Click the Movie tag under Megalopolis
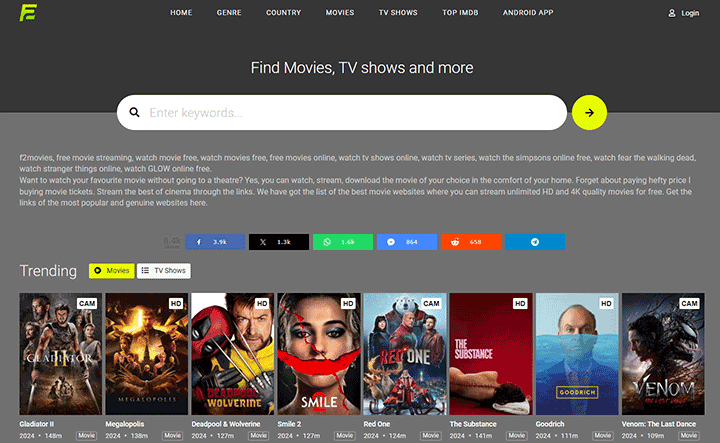 tap(173, 436)
